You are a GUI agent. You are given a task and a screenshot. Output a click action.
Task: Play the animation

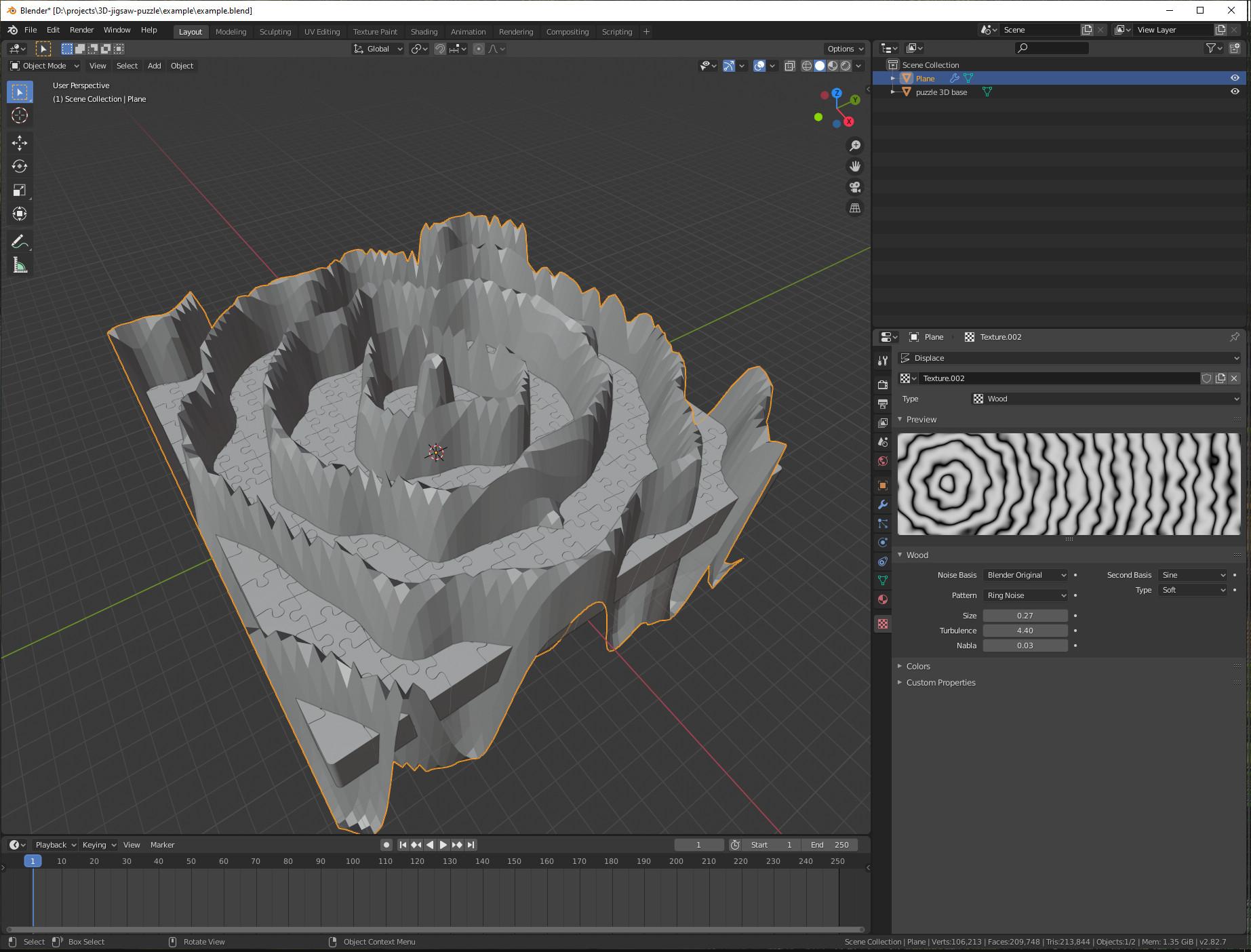pos(443,845)
